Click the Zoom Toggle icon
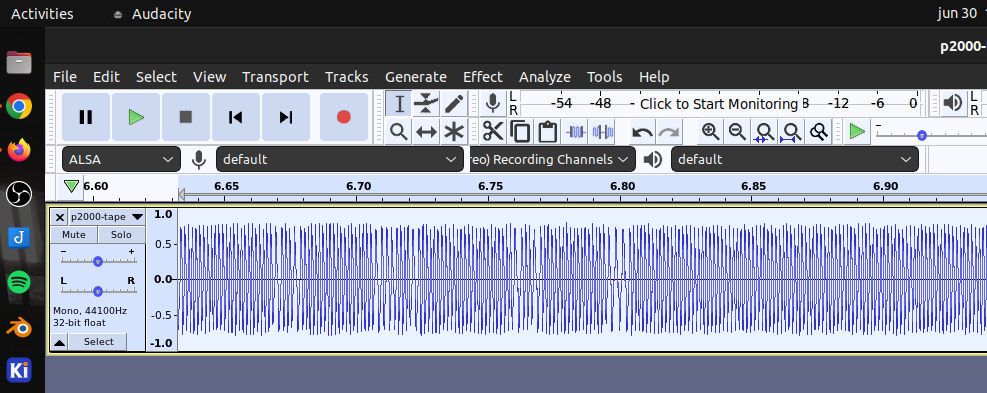 (818, 132)
